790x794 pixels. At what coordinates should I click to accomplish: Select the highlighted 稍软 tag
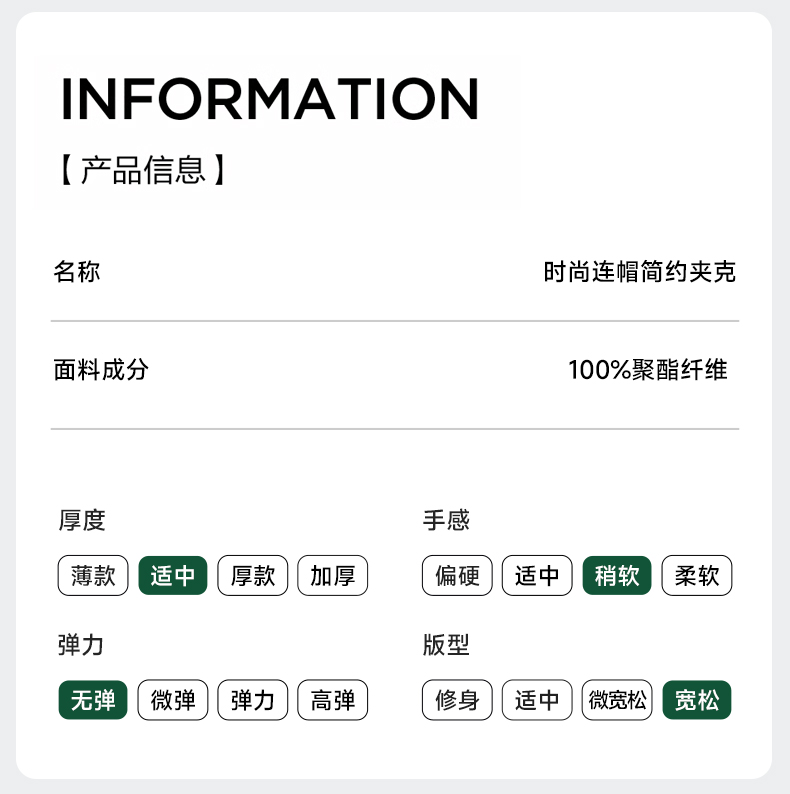coord(617,576)
